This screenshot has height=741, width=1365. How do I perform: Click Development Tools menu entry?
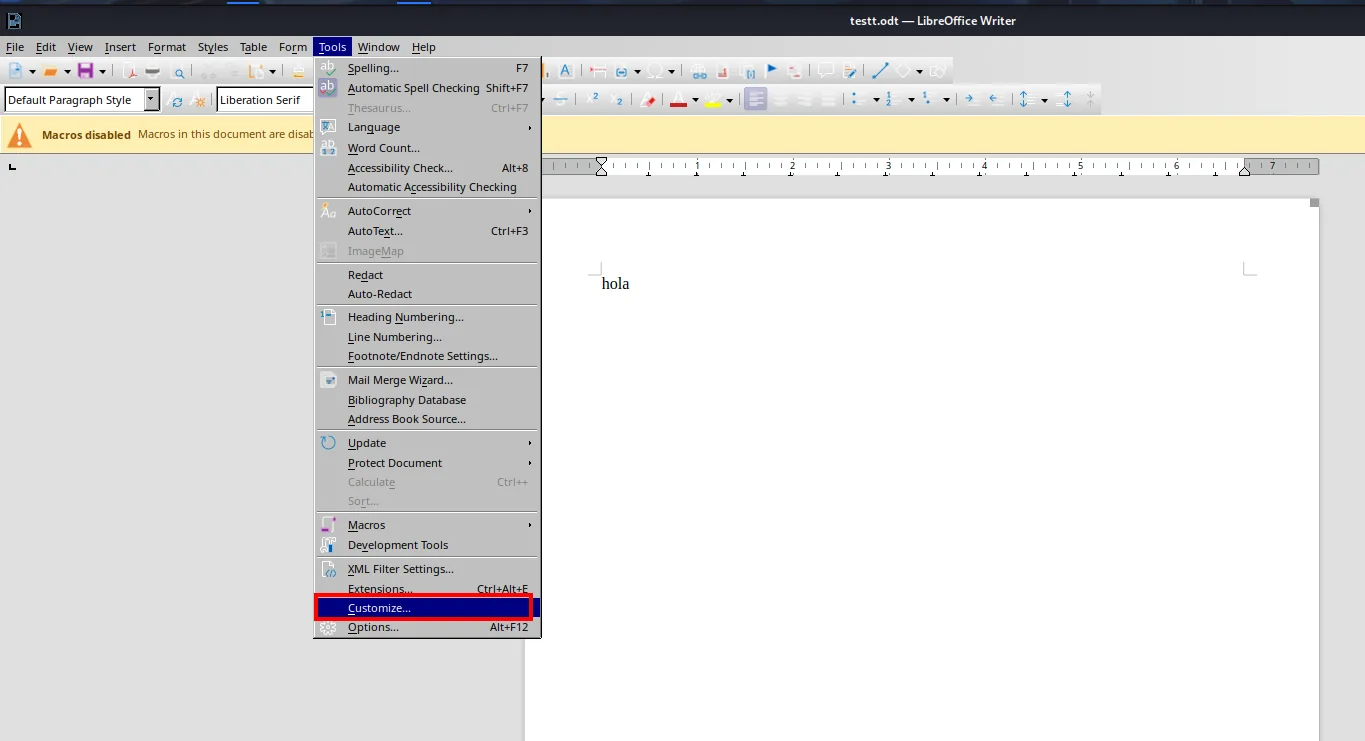[428, 545]
